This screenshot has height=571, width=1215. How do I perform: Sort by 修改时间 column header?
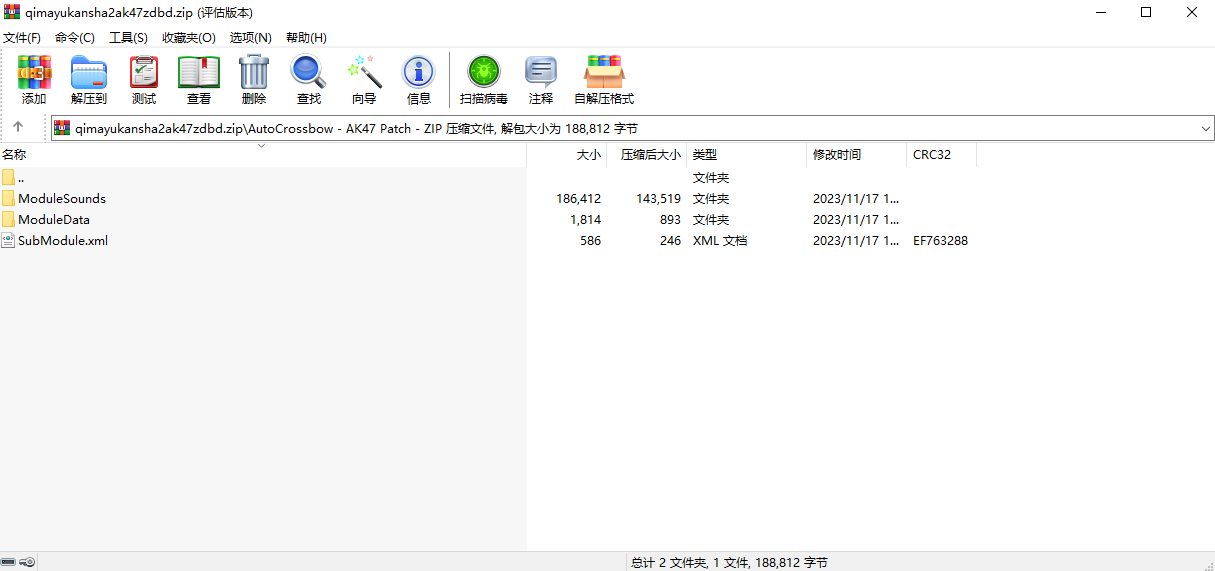click(x=857, y=155)
